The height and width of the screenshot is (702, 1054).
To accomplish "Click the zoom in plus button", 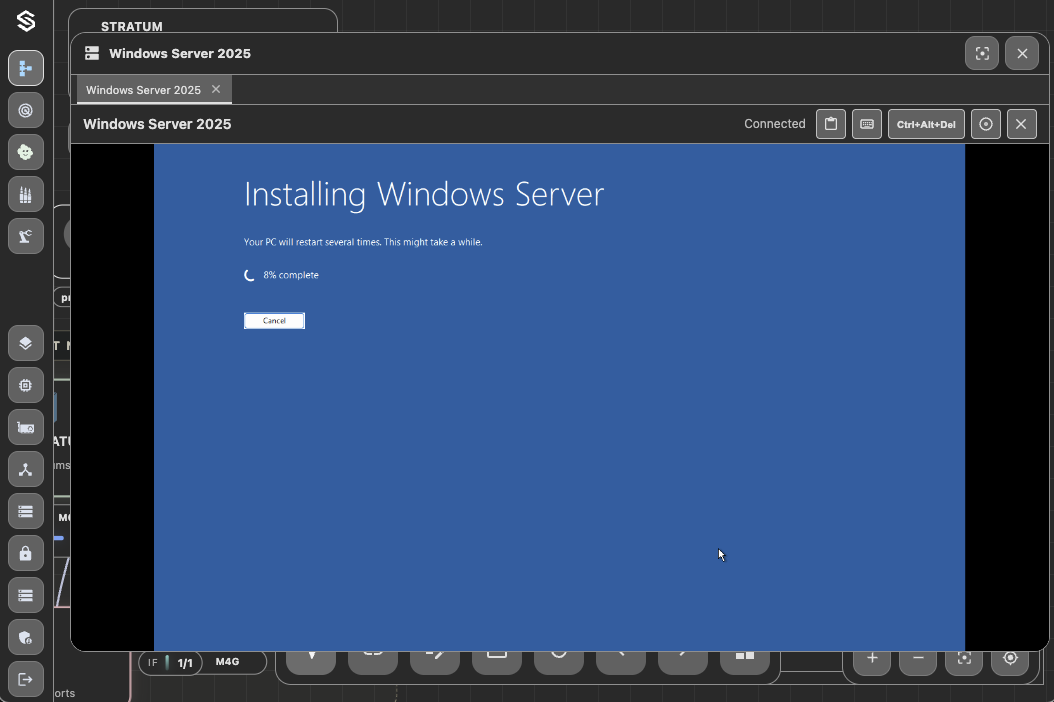I will pos(872,658).
